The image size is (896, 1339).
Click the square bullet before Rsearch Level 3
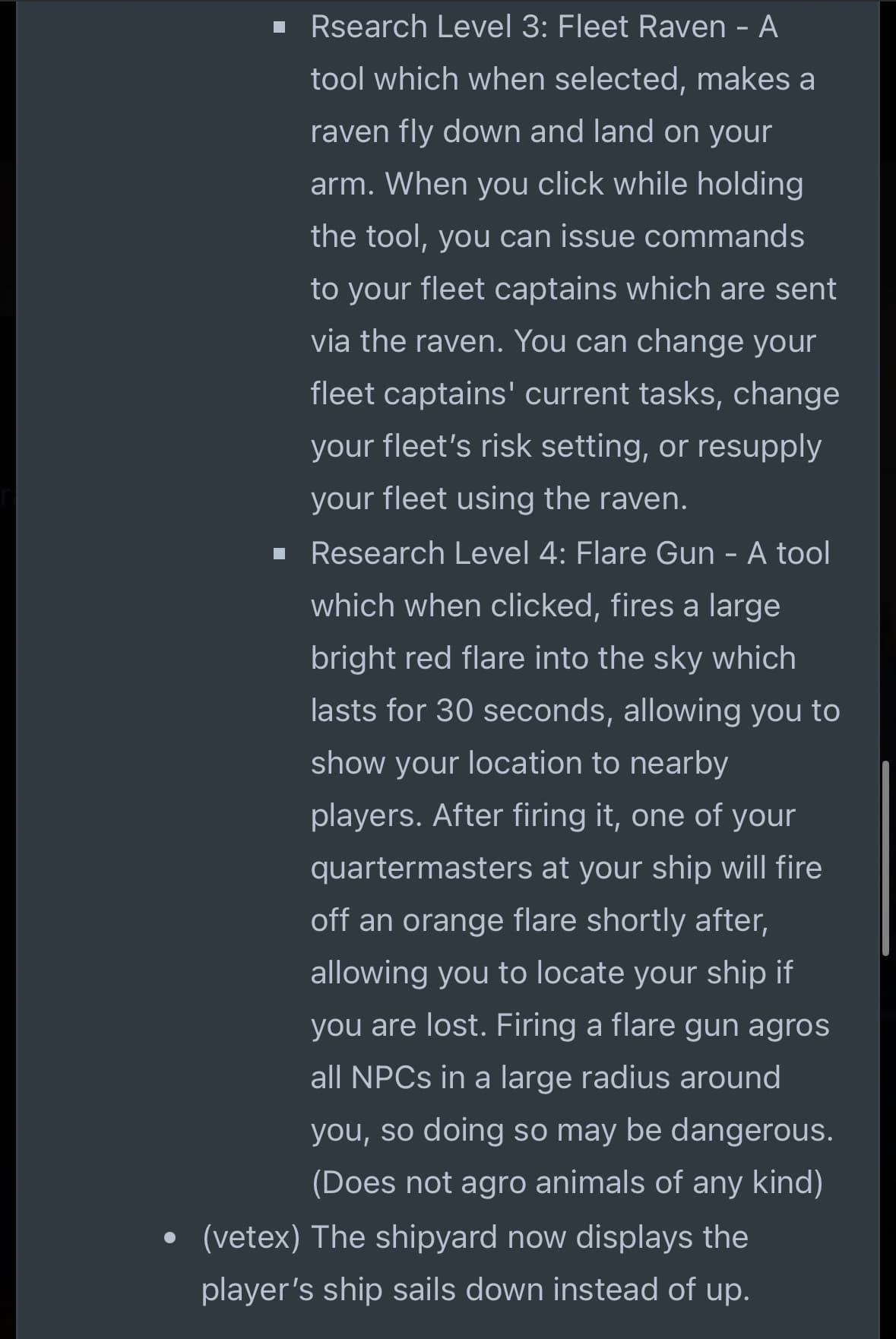pyautogui.click(x=280, y=28)
